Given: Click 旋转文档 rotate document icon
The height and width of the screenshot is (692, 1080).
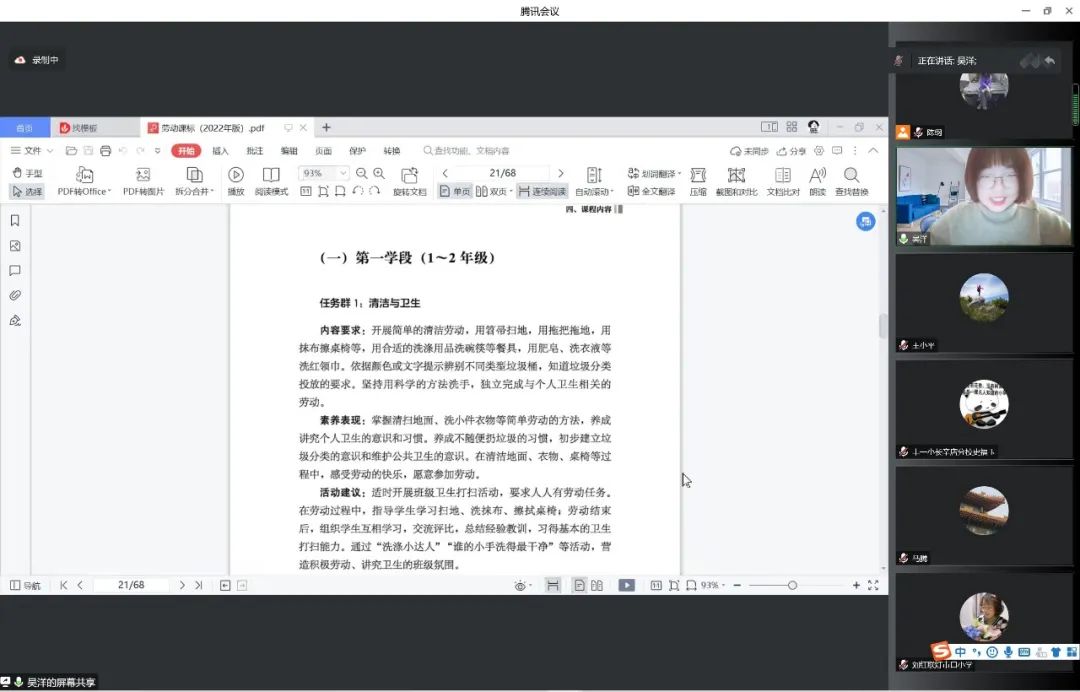Looking at the screenshot, I should click(410, 181).
